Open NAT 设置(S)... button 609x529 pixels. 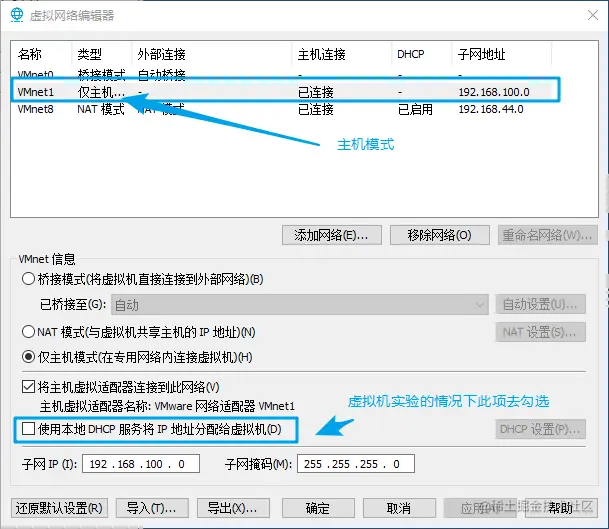click(540, 332)
